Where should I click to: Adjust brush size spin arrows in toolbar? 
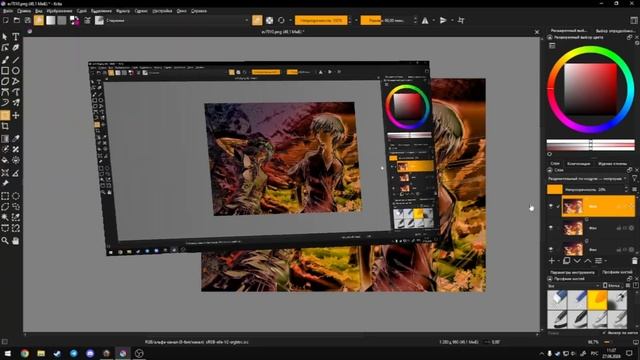click(x=416, y=20)
